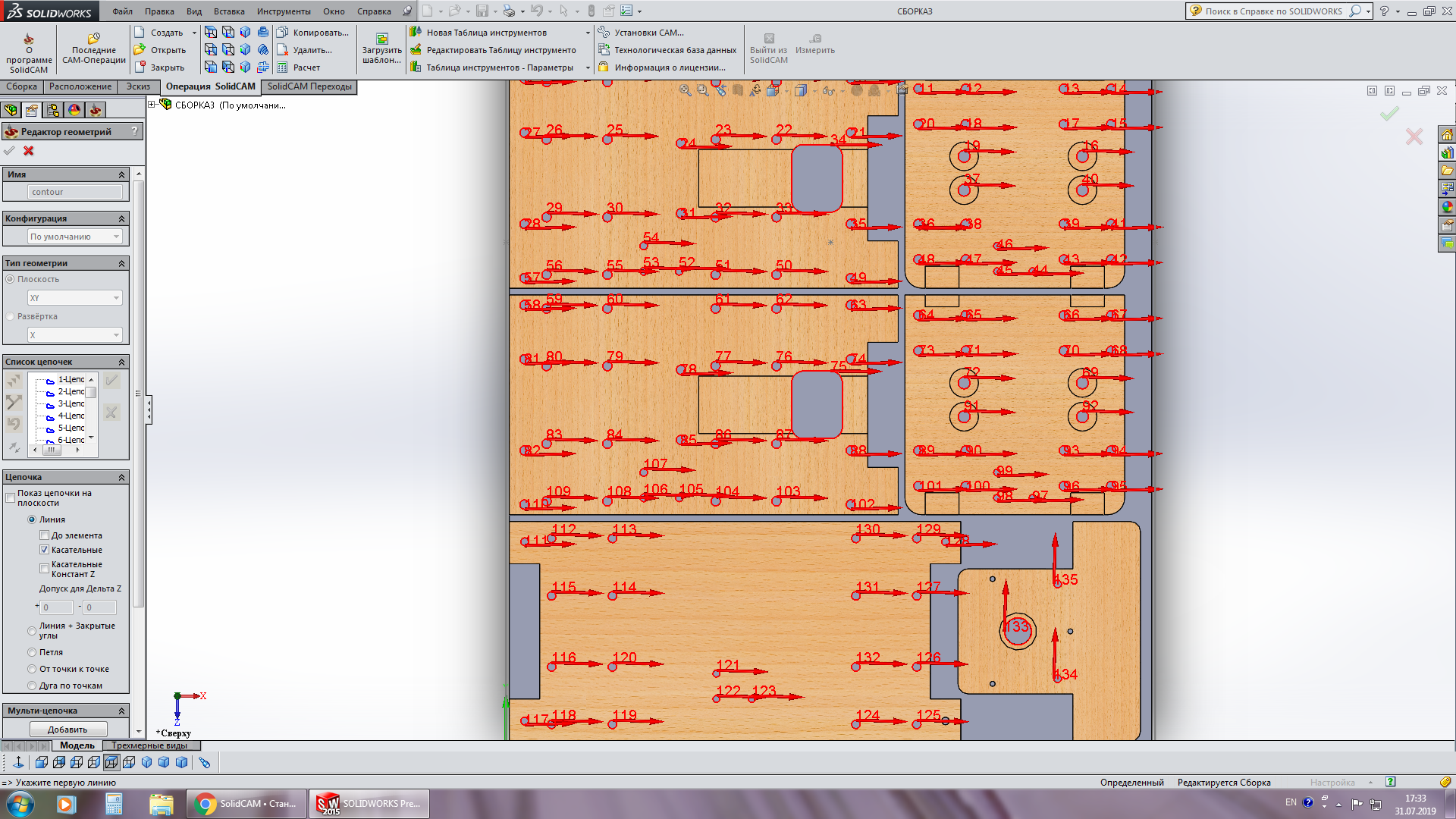Image resolution: width=1456 pixels, height=819 pixels.
Task: Click the Загрузить шаблон icon
Action: pyautogui.click(x=382, y=39)
